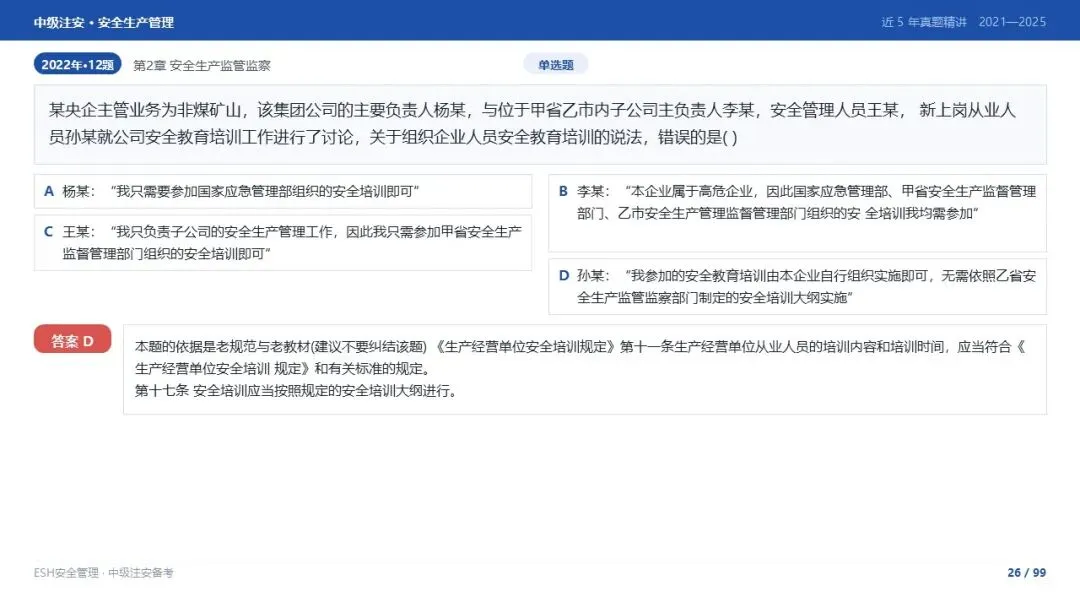Image resolution: width=1080 pixels, height=608 pixels.
Task: Click the question stem text box
Action: (540, 125)
